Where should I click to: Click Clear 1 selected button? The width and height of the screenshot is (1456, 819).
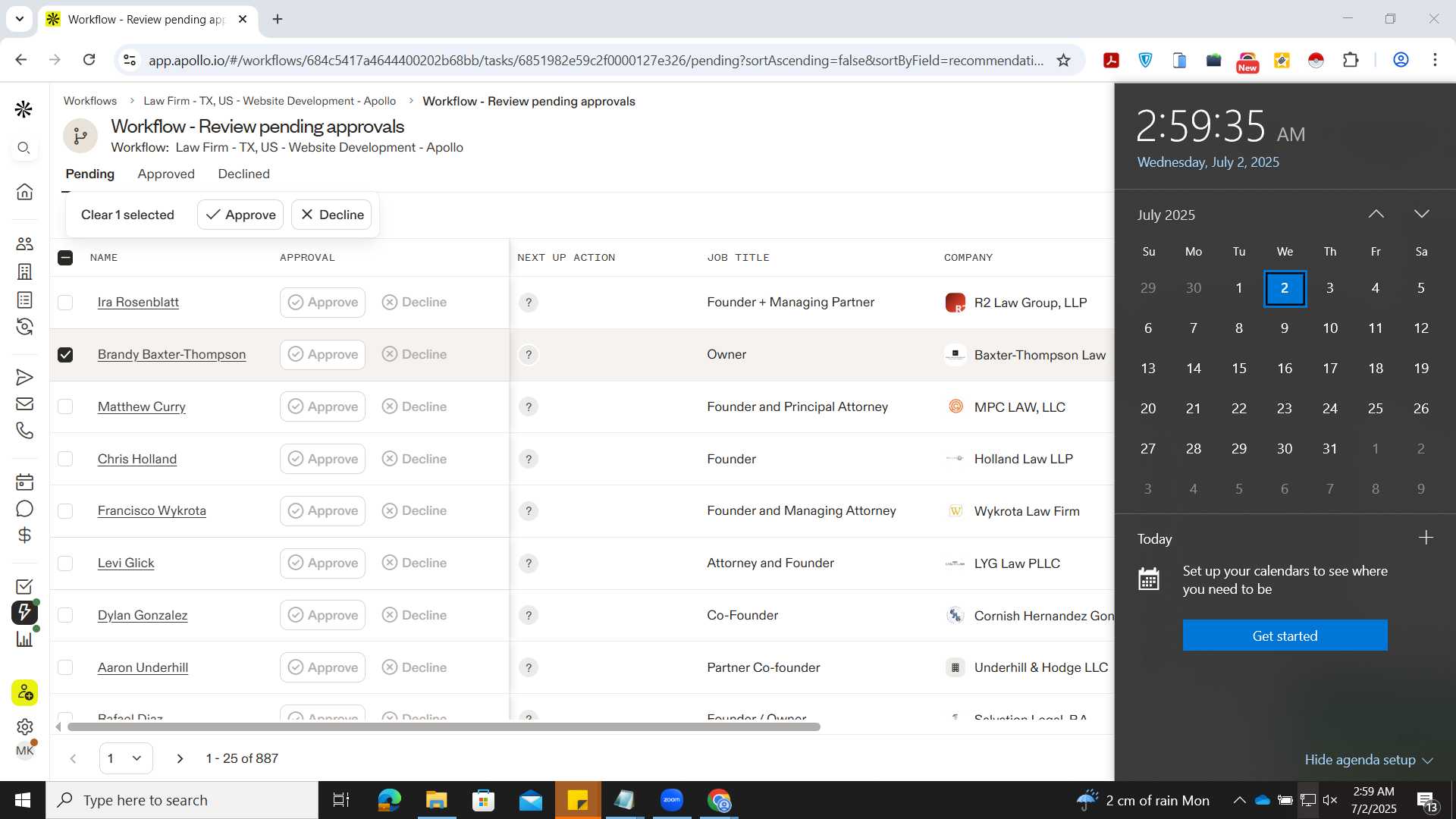coord(127,215)
